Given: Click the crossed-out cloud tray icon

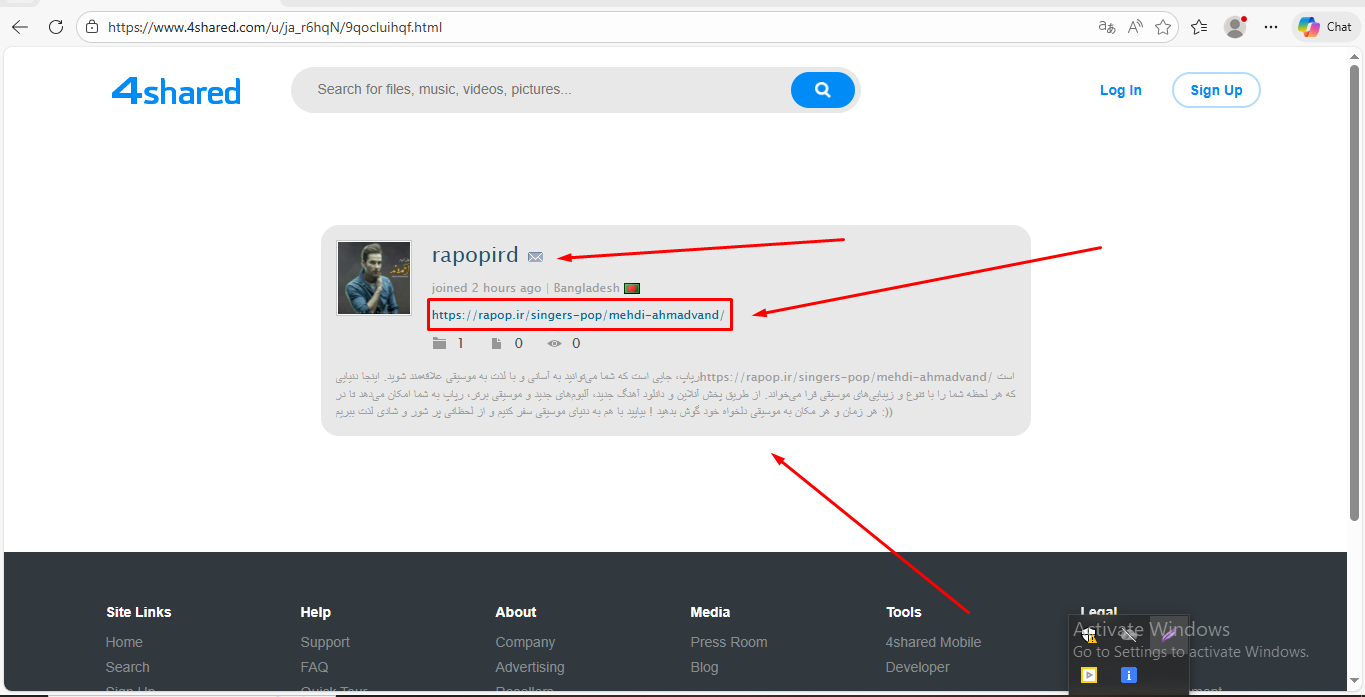Looking at the screenshot, I should pos(1129,634).
